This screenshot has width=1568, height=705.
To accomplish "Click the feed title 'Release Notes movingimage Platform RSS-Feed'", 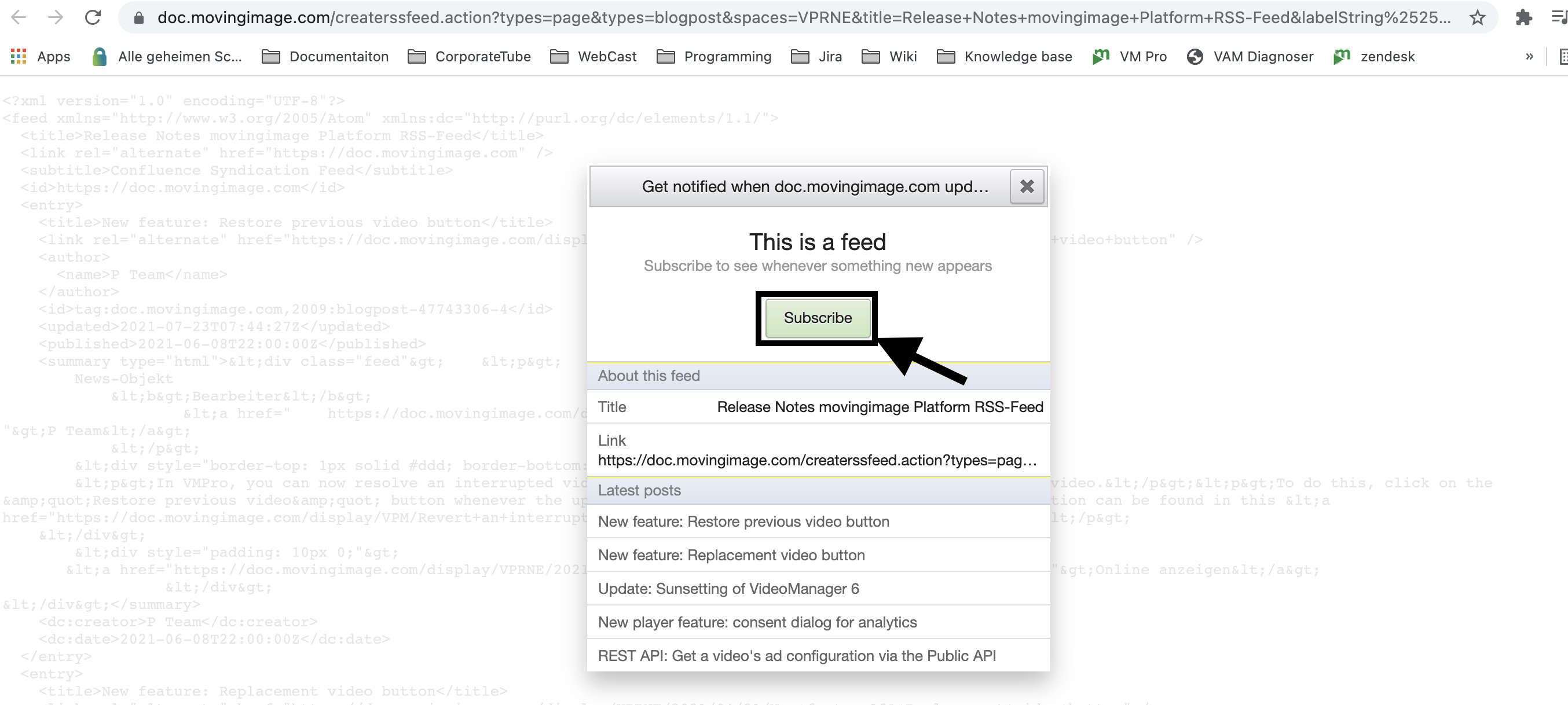I will tap(880, 407).
